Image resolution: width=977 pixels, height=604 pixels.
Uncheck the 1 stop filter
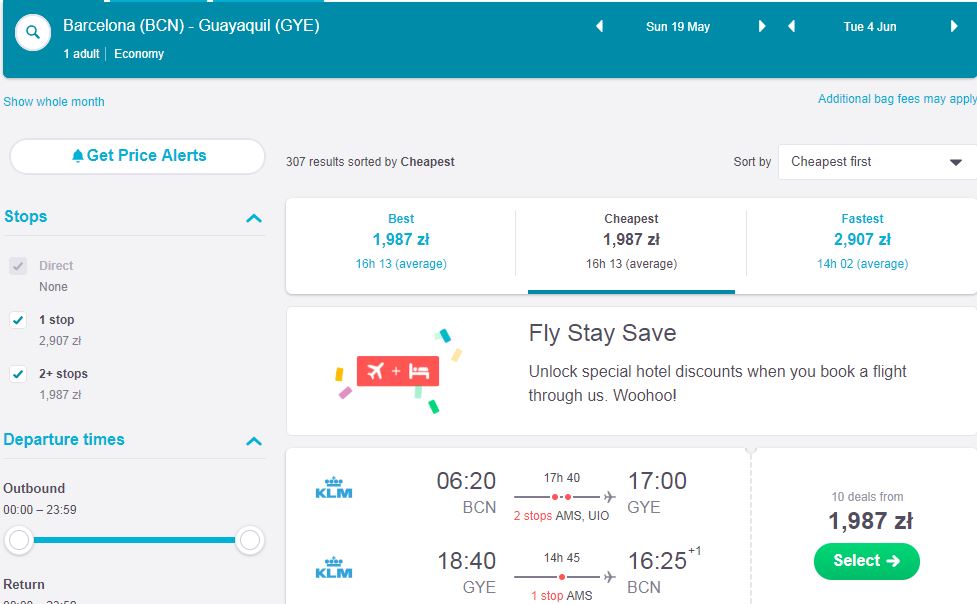pos(18,320)
